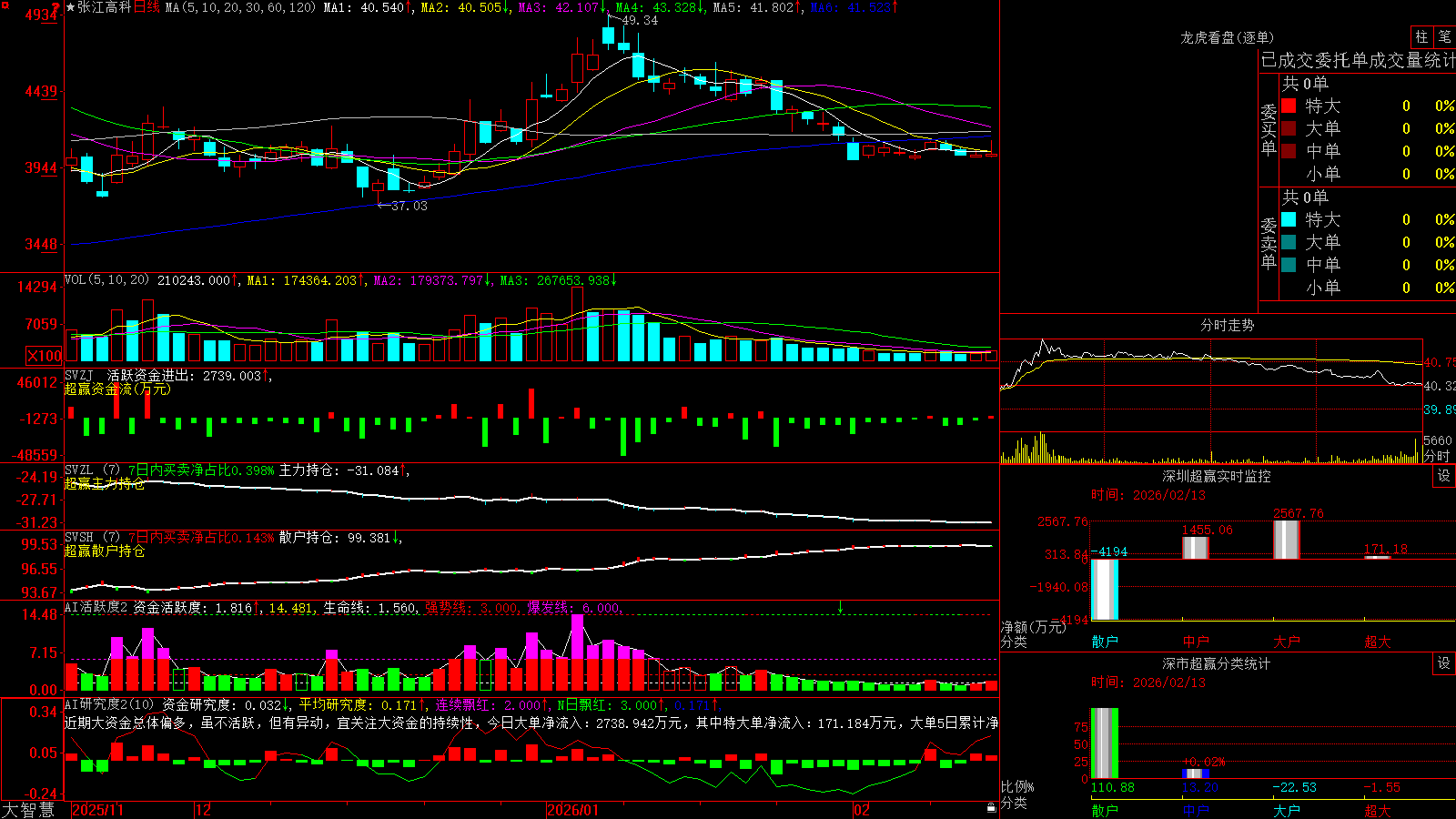This screenshot has width=1456, height=819.
Task: Open VOL(5,10,20) indicator parameters
Action: pyautogui.click(x=106, y=280)
